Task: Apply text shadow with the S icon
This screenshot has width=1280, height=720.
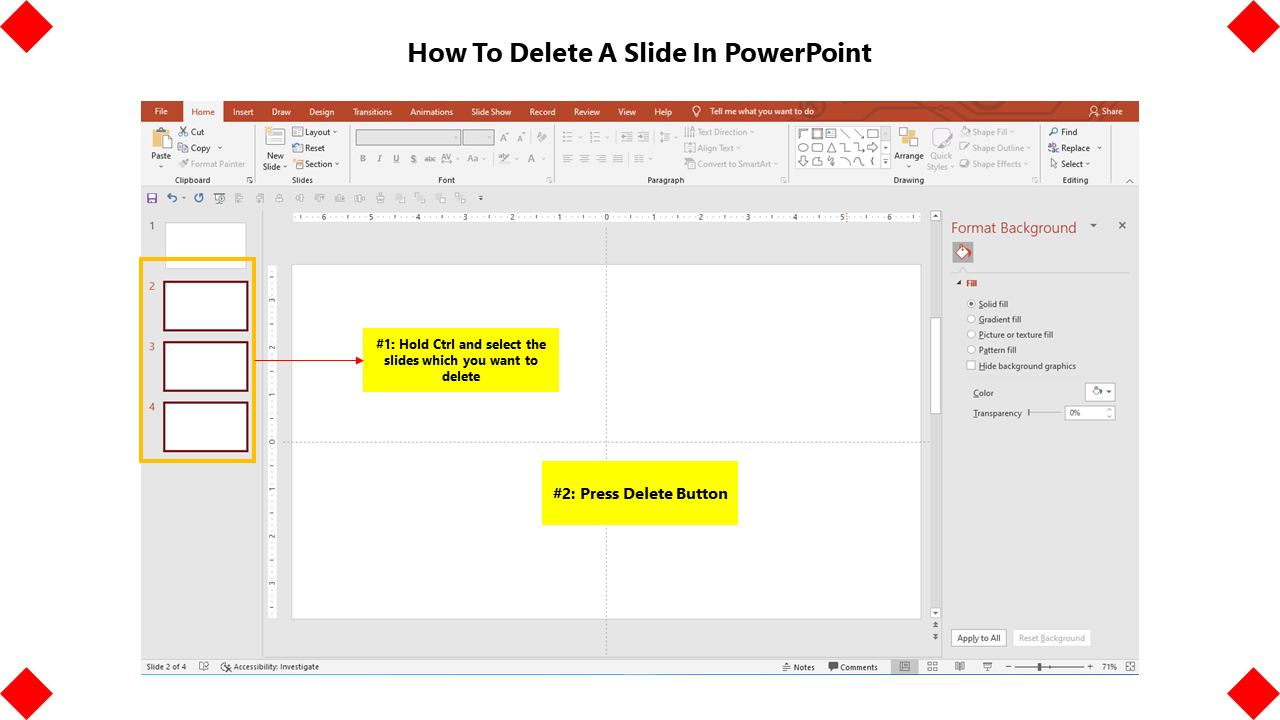Action: pos(413,159)
